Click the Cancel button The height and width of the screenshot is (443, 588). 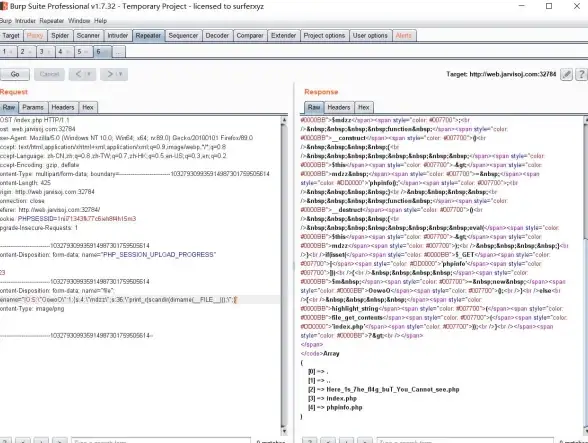(x=50, y=74)
